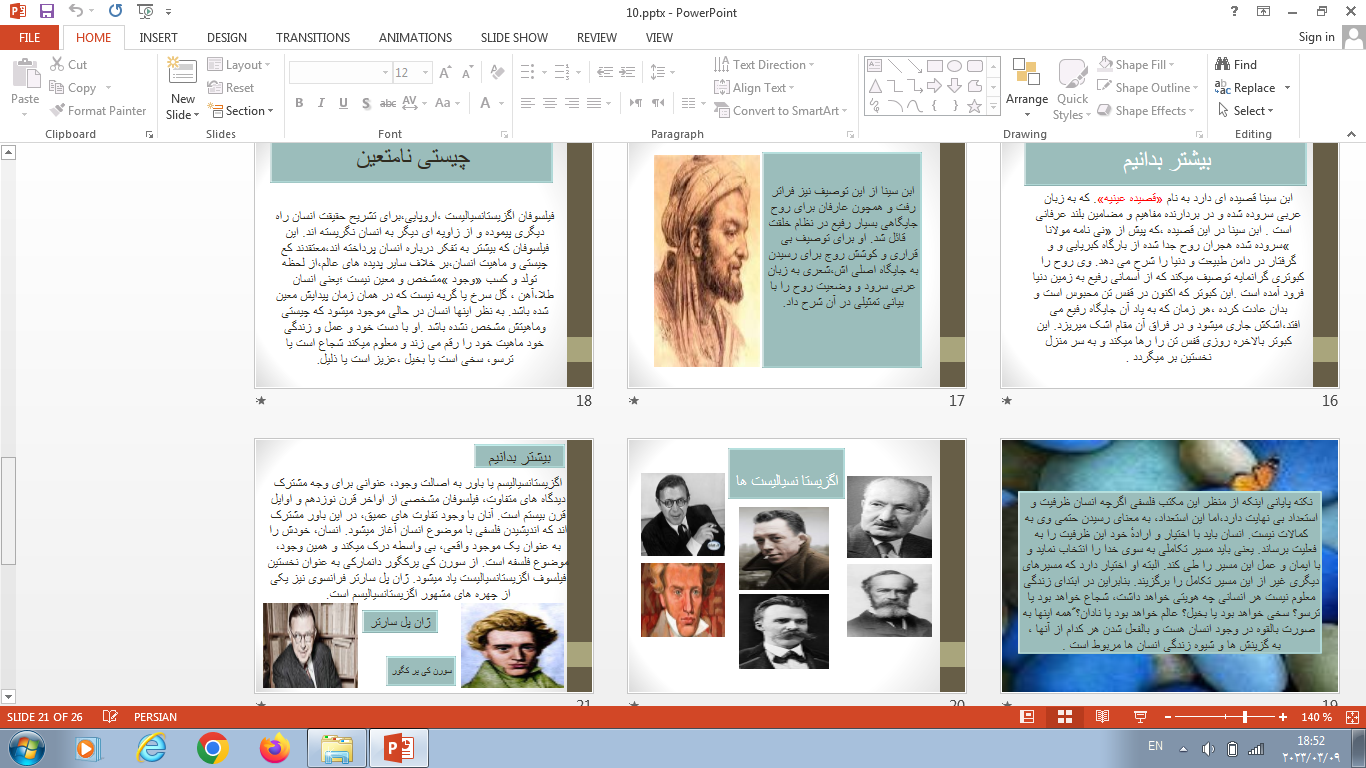Toggle Underline text formatting
Screen dimensions: 1366x768
tap(343, 104)
